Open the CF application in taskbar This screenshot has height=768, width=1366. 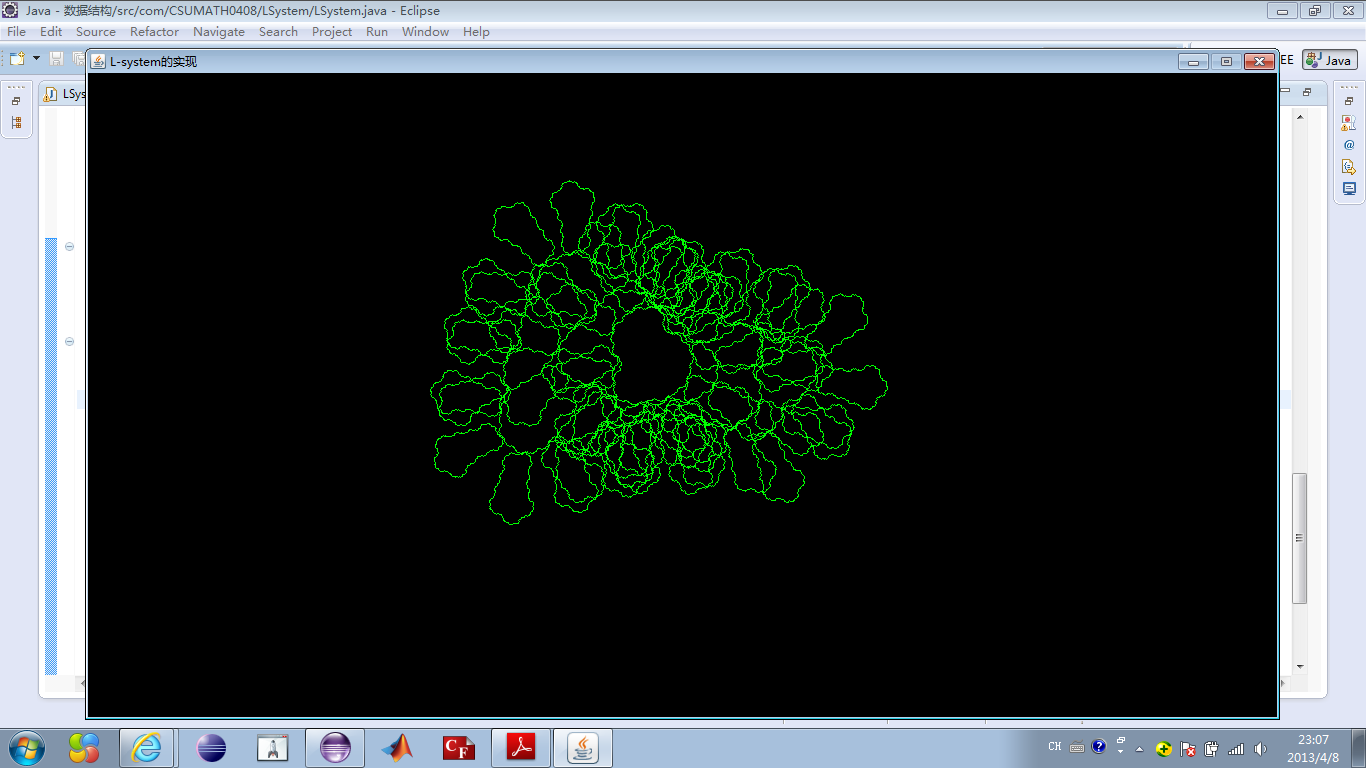pyautogui.click(x=459, y=747)
